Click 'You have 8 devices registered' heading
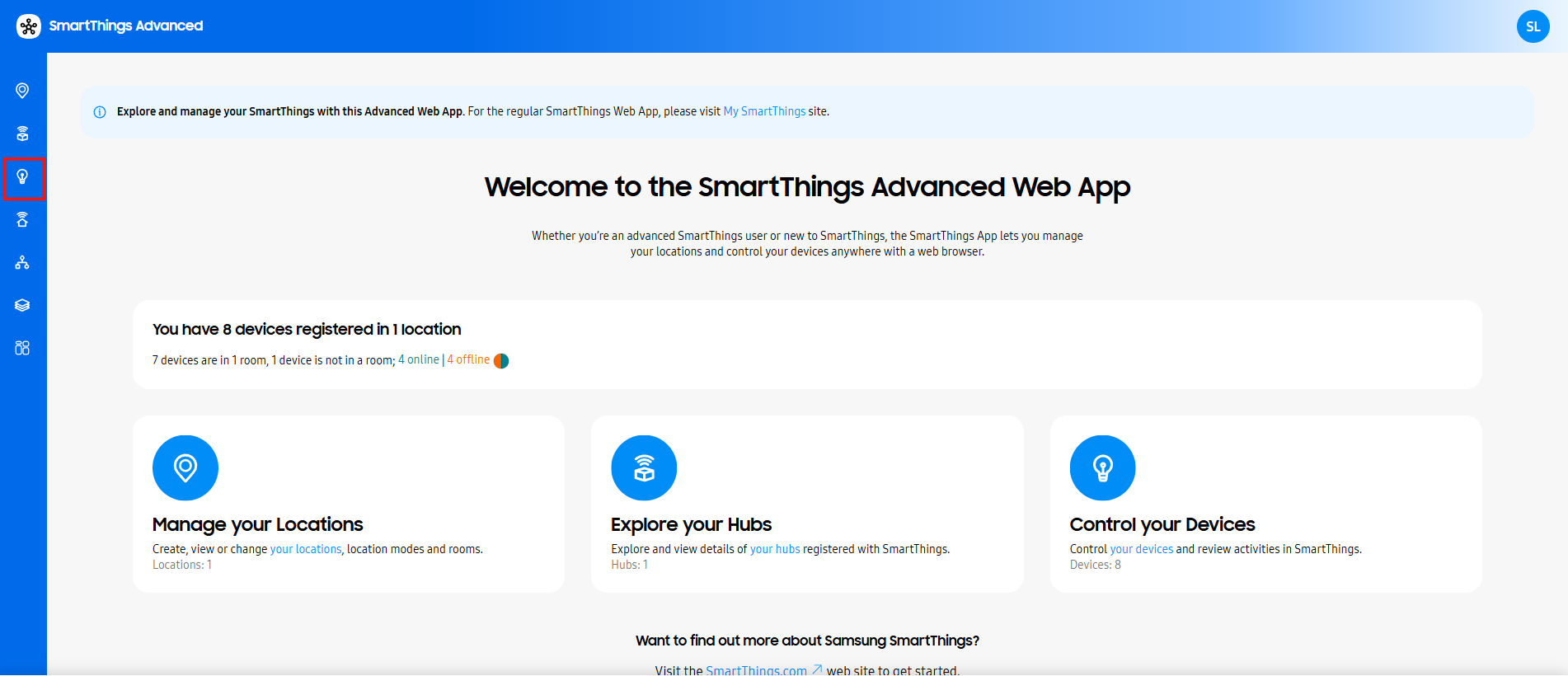1568x676 pixels. [307, 329]
